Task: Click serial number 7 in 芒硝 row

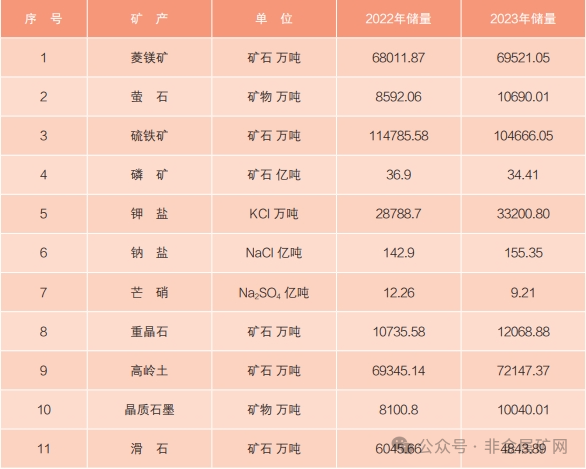Action: [x=44, y=292]
